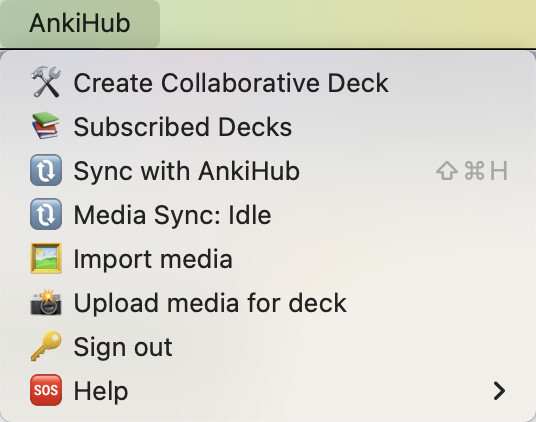The image size is (536, 422).
Task: Expand the Help submenu chevron arrow
Action: click(x=499, y=391)
